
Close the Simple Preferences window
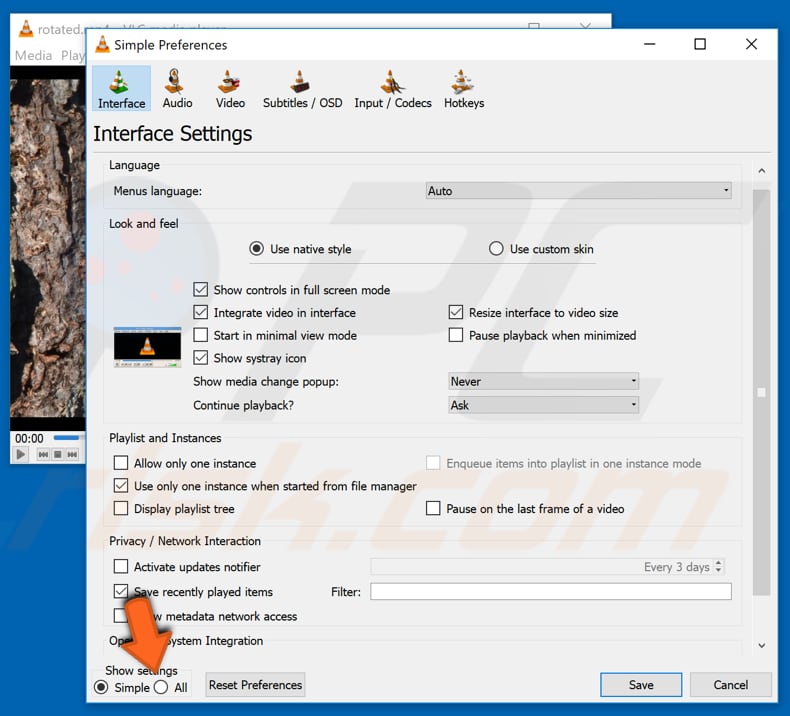751,44
